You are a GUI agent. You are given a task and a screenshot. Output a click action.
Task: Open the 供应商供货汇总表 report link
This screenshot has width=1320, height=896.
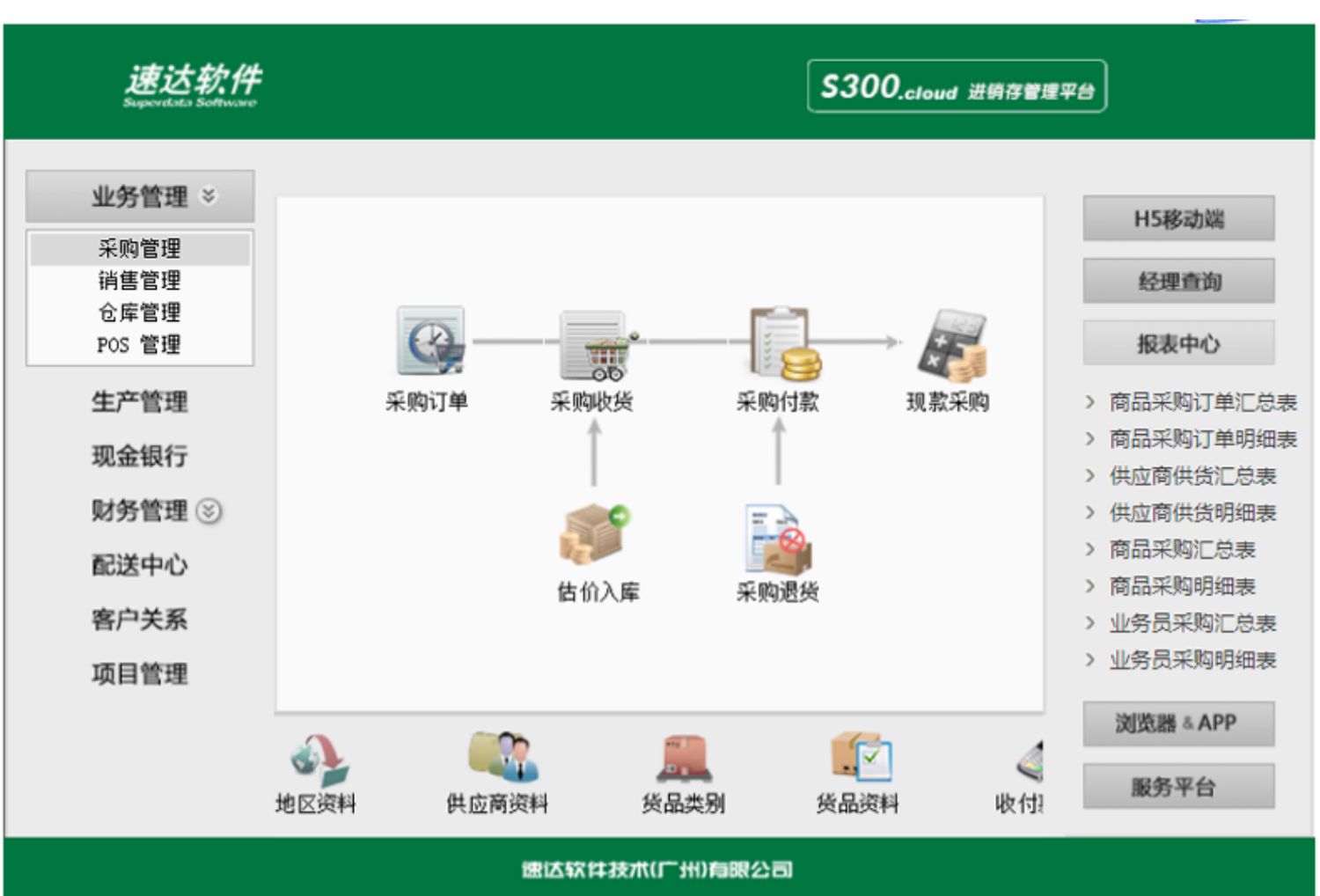[x=1192, y=476]
